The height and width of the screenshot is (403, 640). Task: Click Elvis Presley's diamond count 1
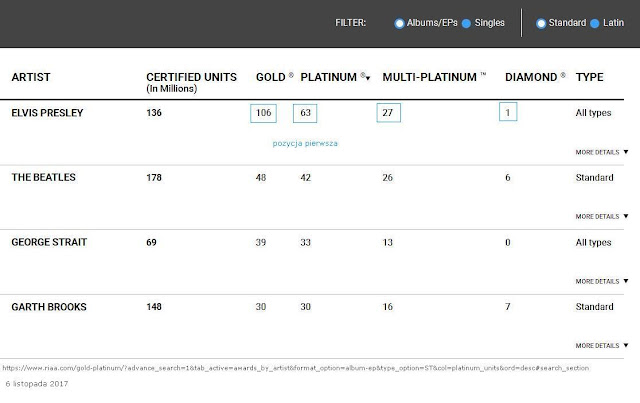(508, 112)
